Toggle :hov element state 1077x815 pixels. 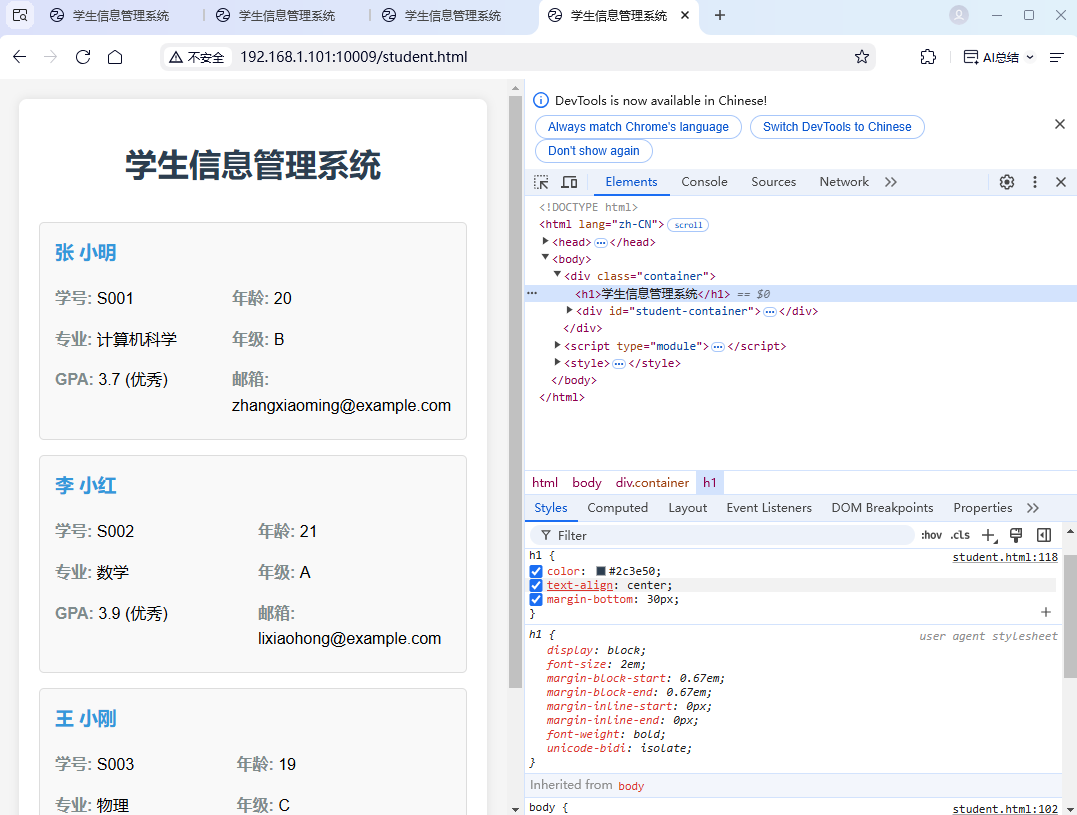click(x=931, y=535)
